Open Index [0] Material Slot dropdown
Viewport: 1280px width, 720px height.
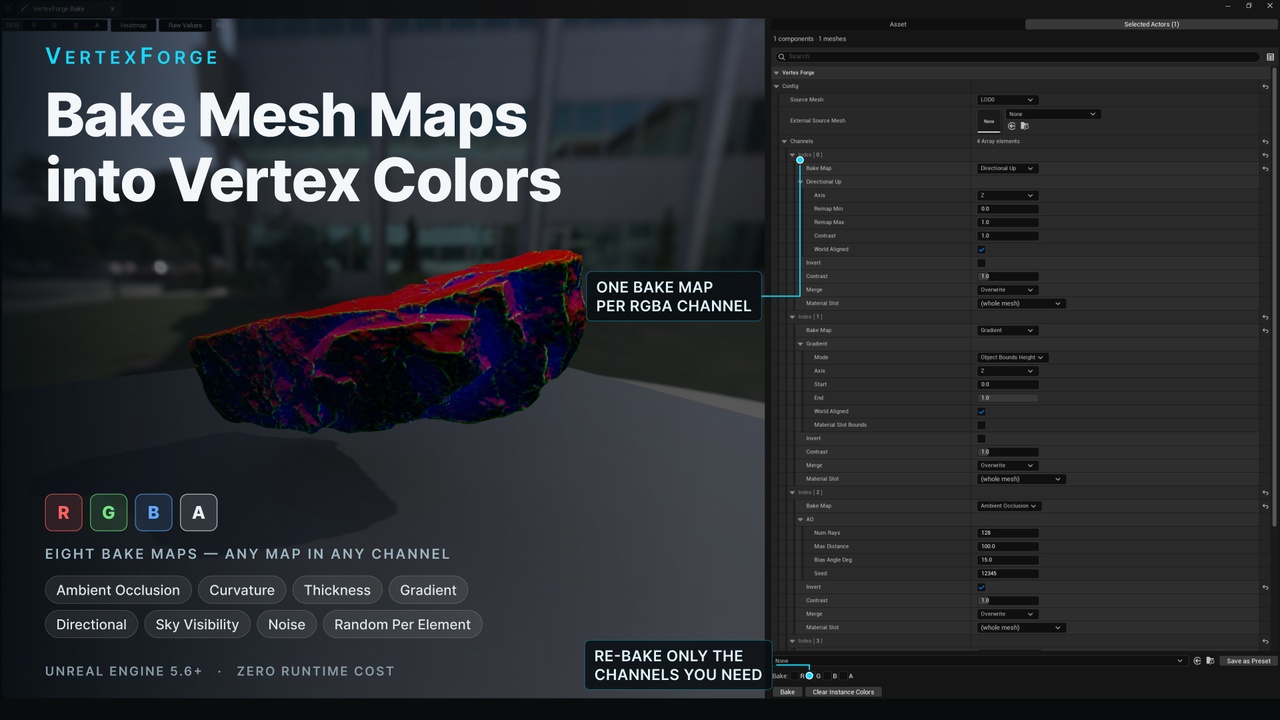click(x=1021, y=303)
